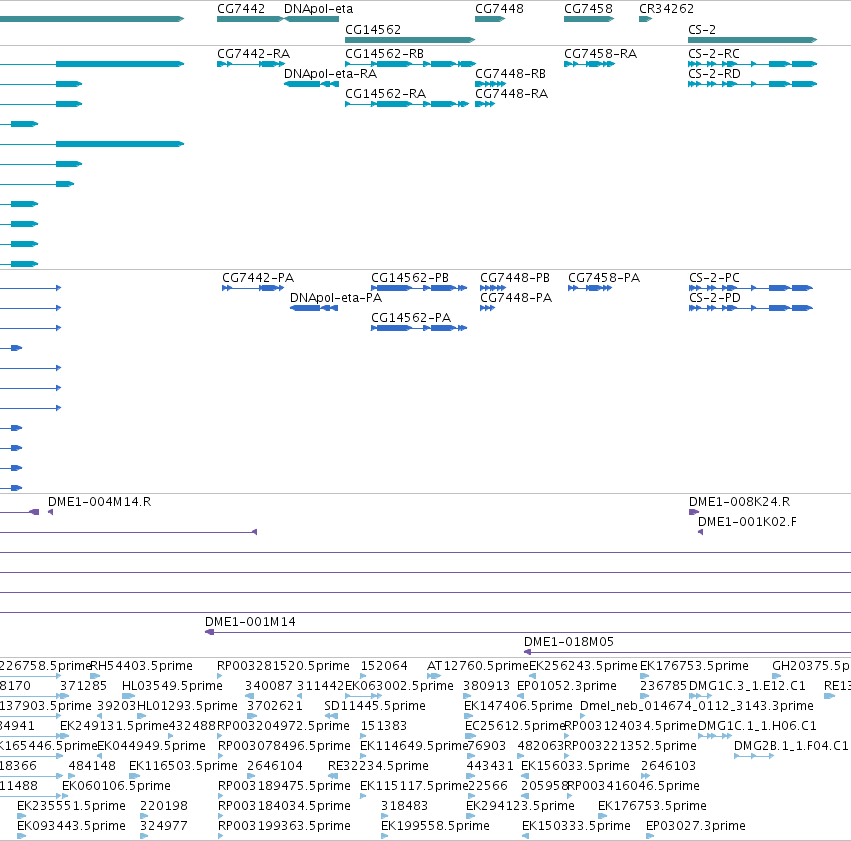Click the RP003078496.5prime EST label
Viewport: 851px width, 841px height.
pyautogui.click(x=284, y=746)
